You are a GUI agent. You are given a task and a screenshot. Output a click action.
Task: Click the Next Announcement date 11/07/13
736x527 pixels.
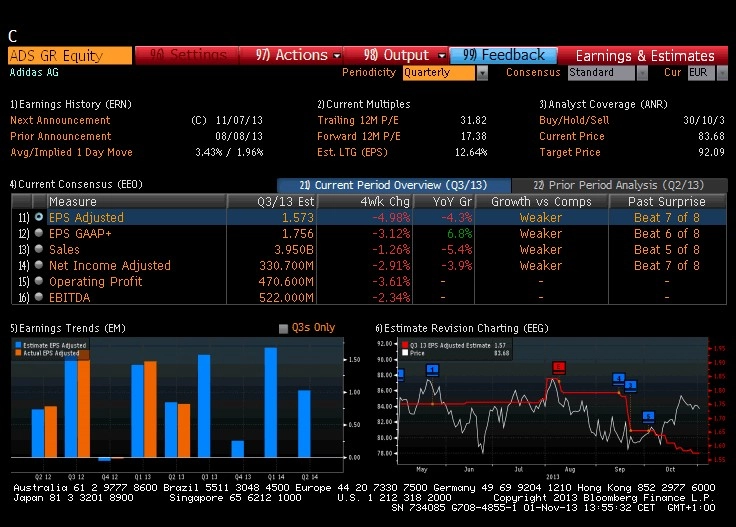[x=239, y=120]
